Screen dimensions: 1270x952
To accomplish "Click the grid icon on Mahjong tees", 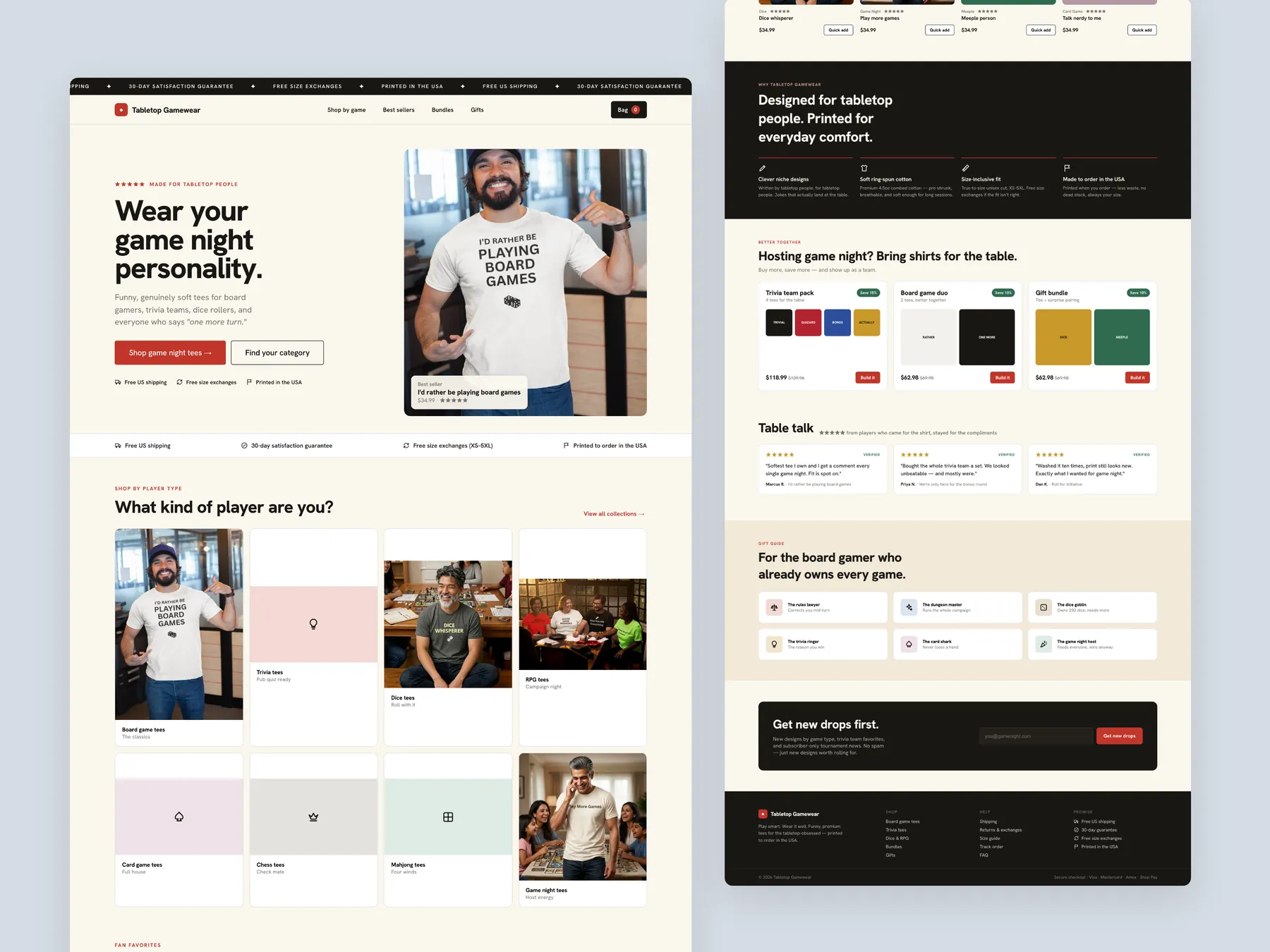I will coord(448,817).
